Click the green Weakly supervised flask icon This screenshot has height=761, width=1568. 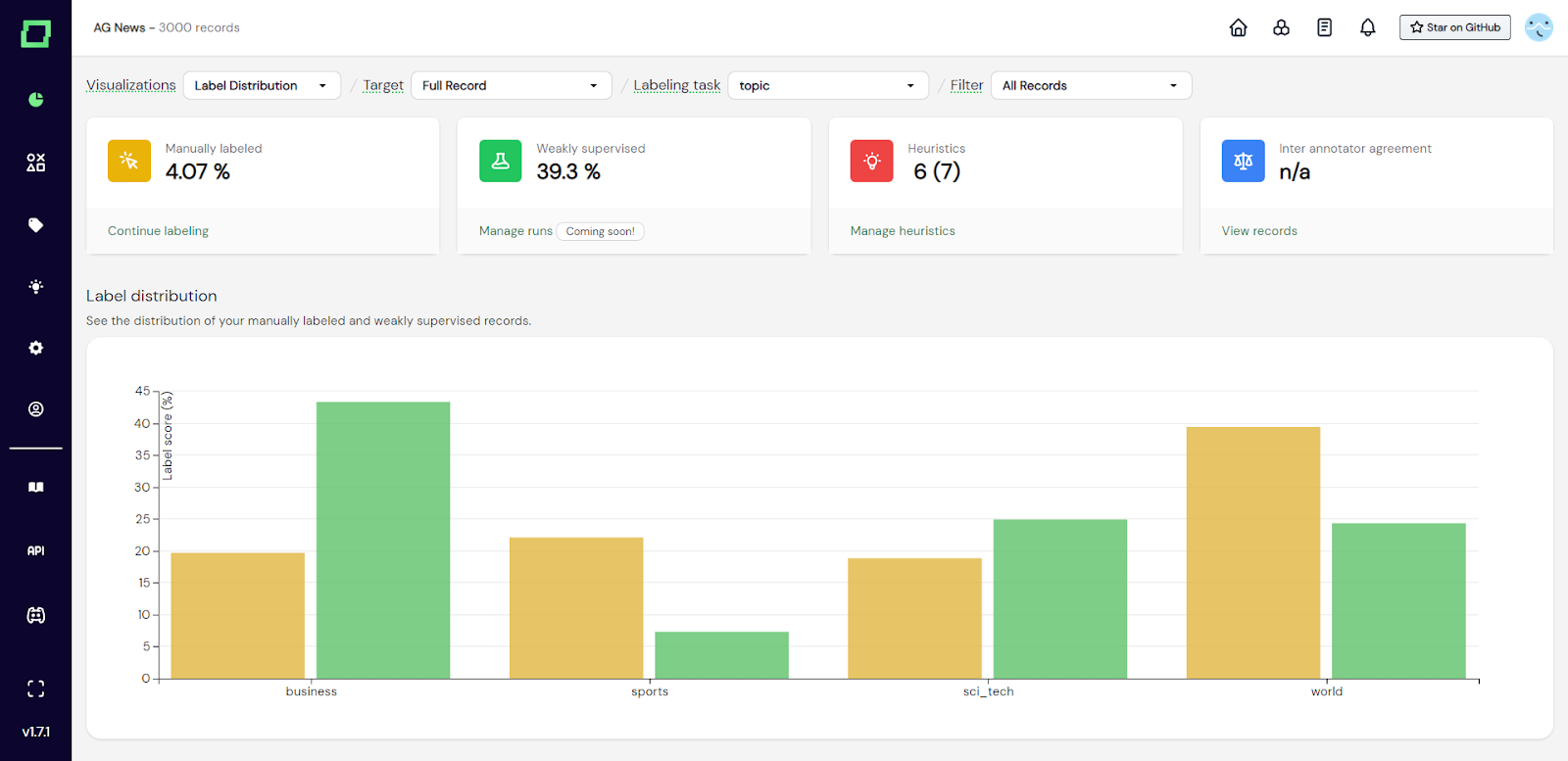[x=500, y=161]
